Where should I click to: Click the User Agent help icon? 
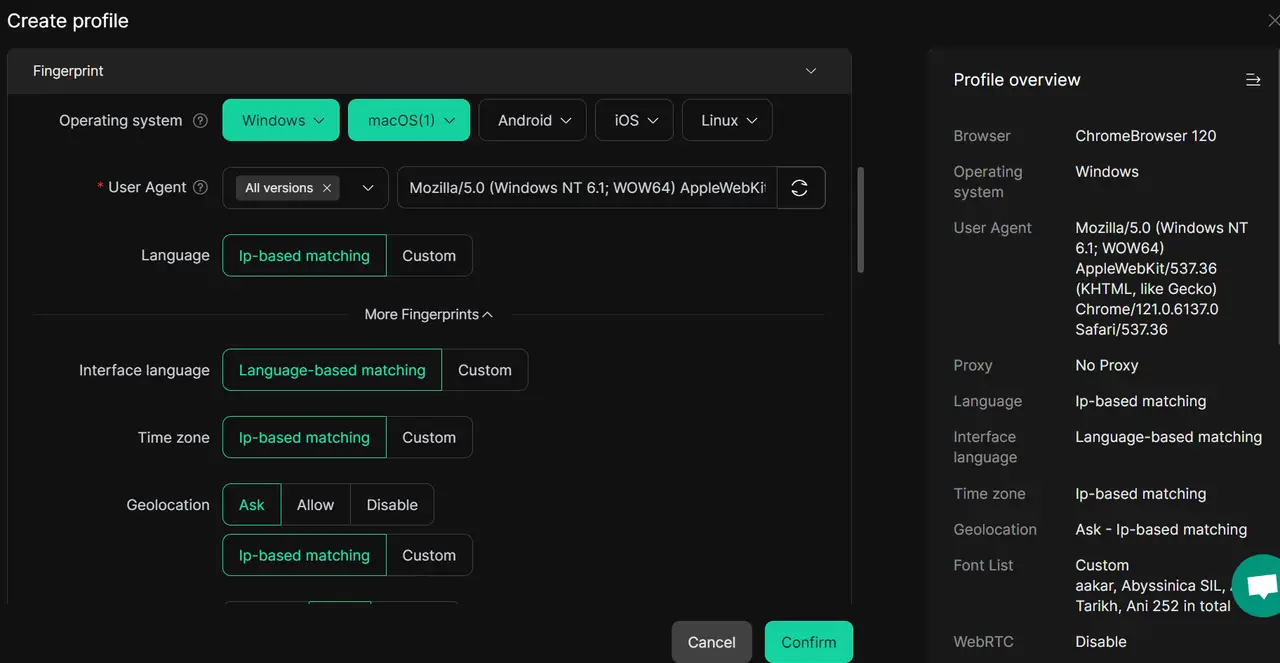point(200,188)
